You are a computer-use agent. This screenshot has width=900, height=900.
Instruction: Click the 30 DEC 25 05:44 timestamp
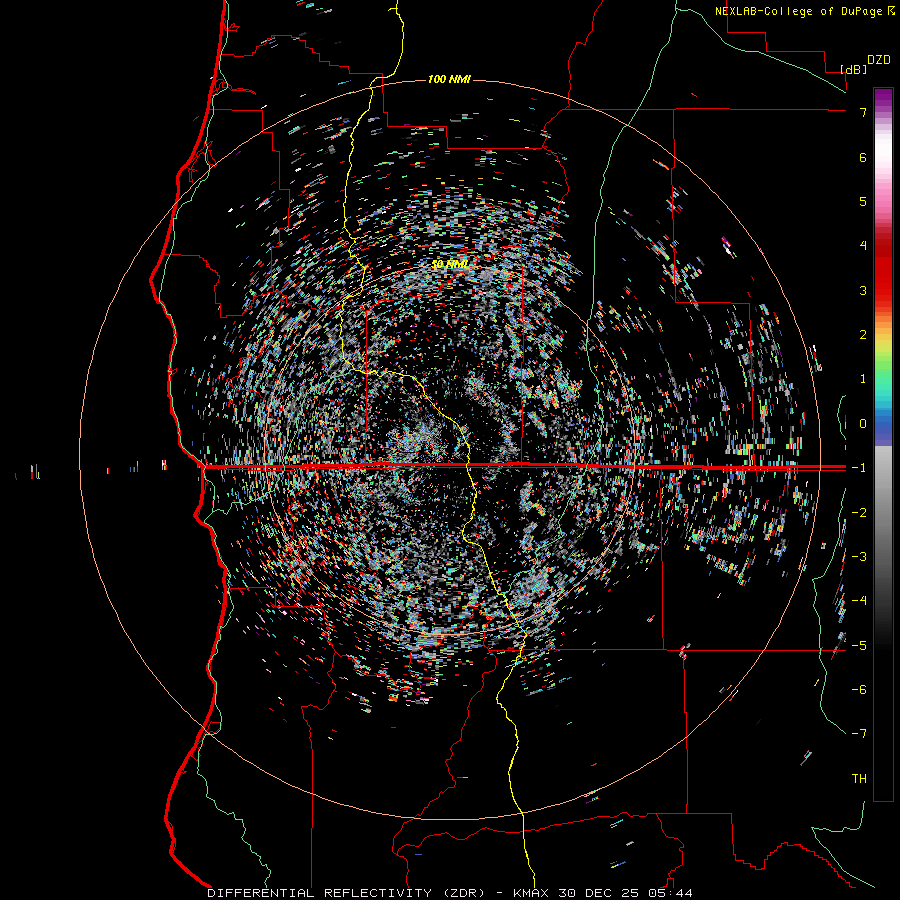[x=624, y=893]
